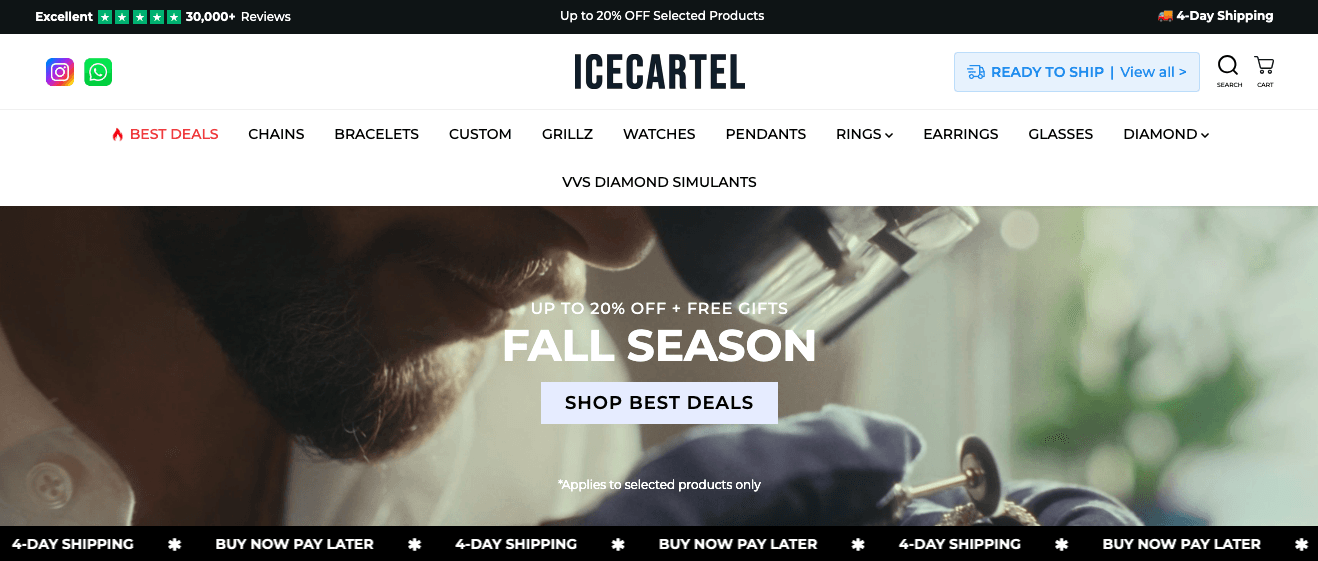Open the 30,000+ Reviews link
Screen dimensions: 1318x561
pos(238,17)
